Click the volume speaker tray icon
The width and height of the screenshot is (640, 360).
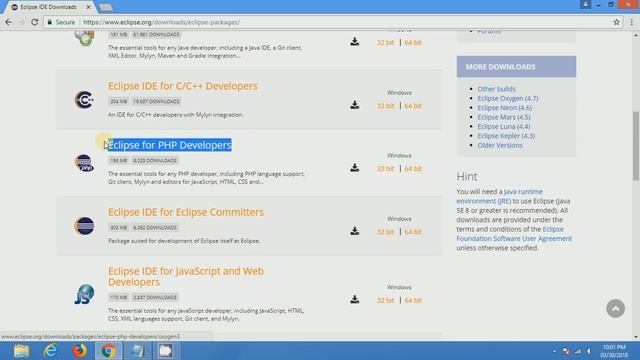coord(589,351)
